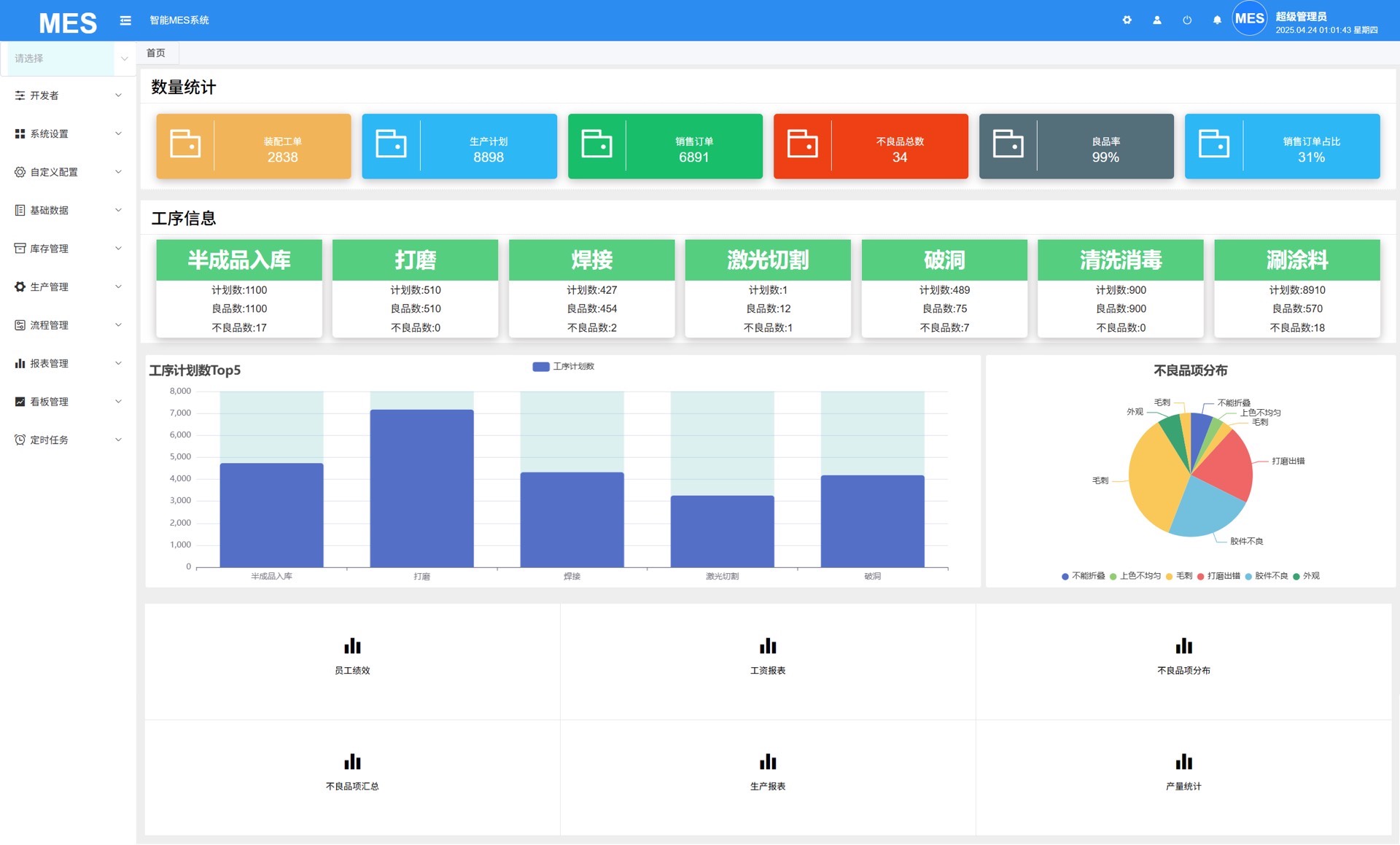Click the user profile icon
Viewport: 1400px width, 845px height.
[x=1156, y=20]
